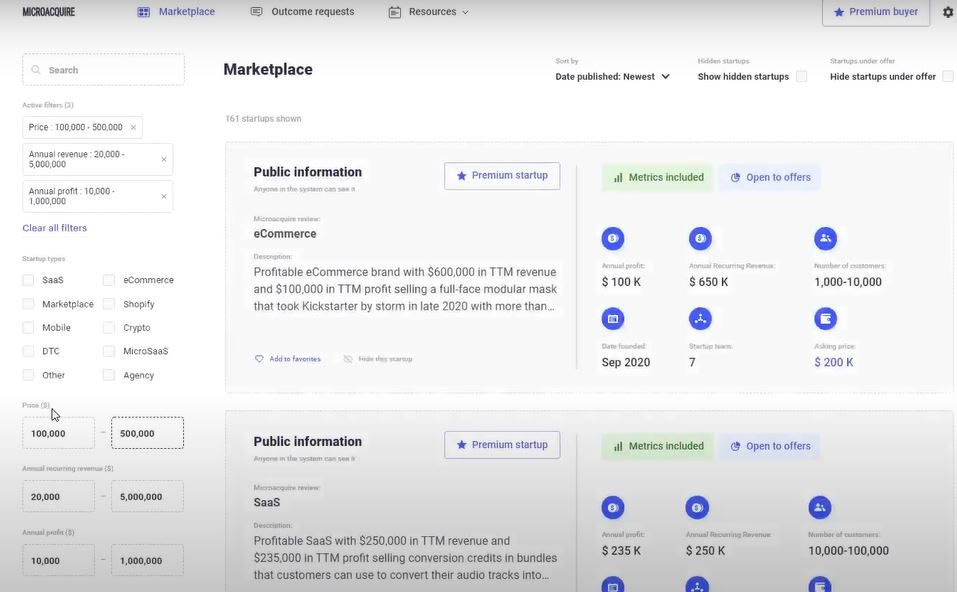
Task: Open the Marketplace nav tab
Action: (x=176, y=12)
